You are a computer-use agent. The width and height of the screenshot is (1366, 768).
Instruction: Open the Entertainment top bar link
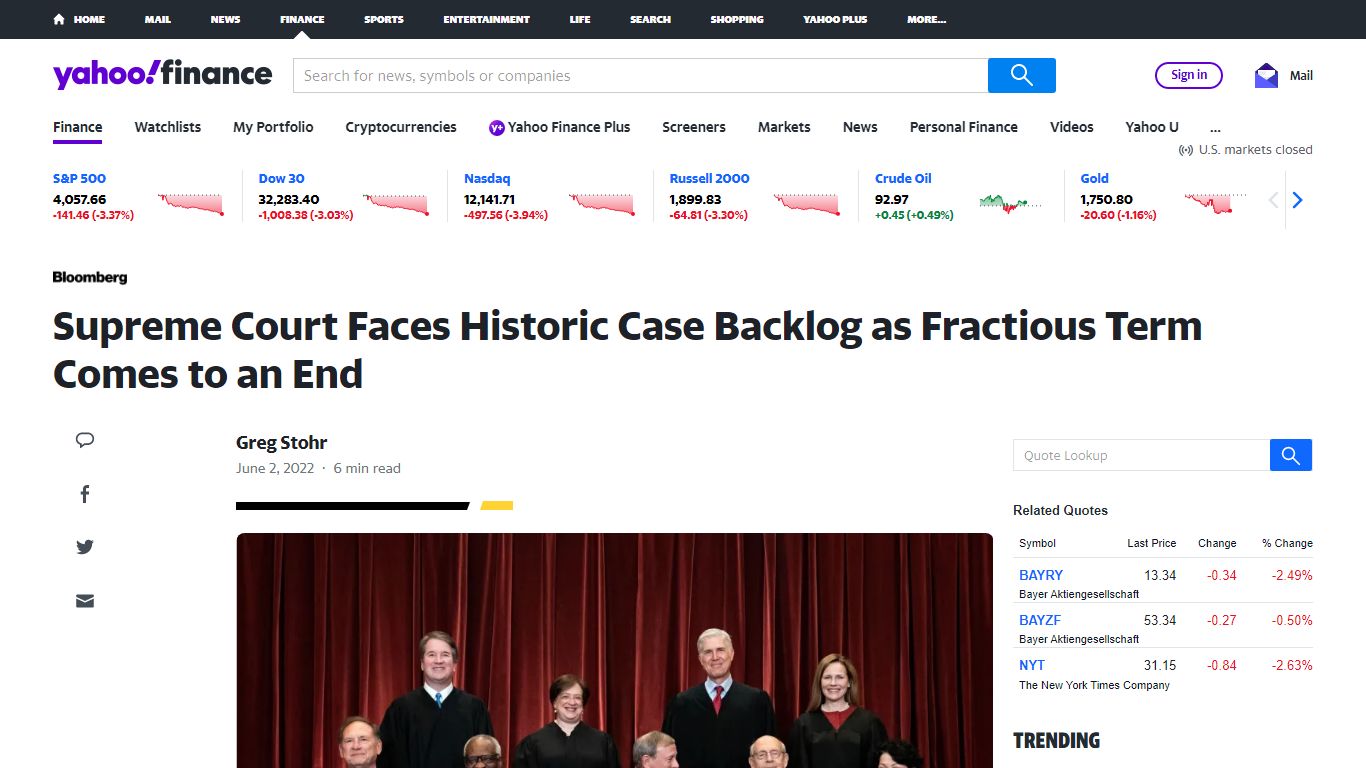[x=487, y=19]
